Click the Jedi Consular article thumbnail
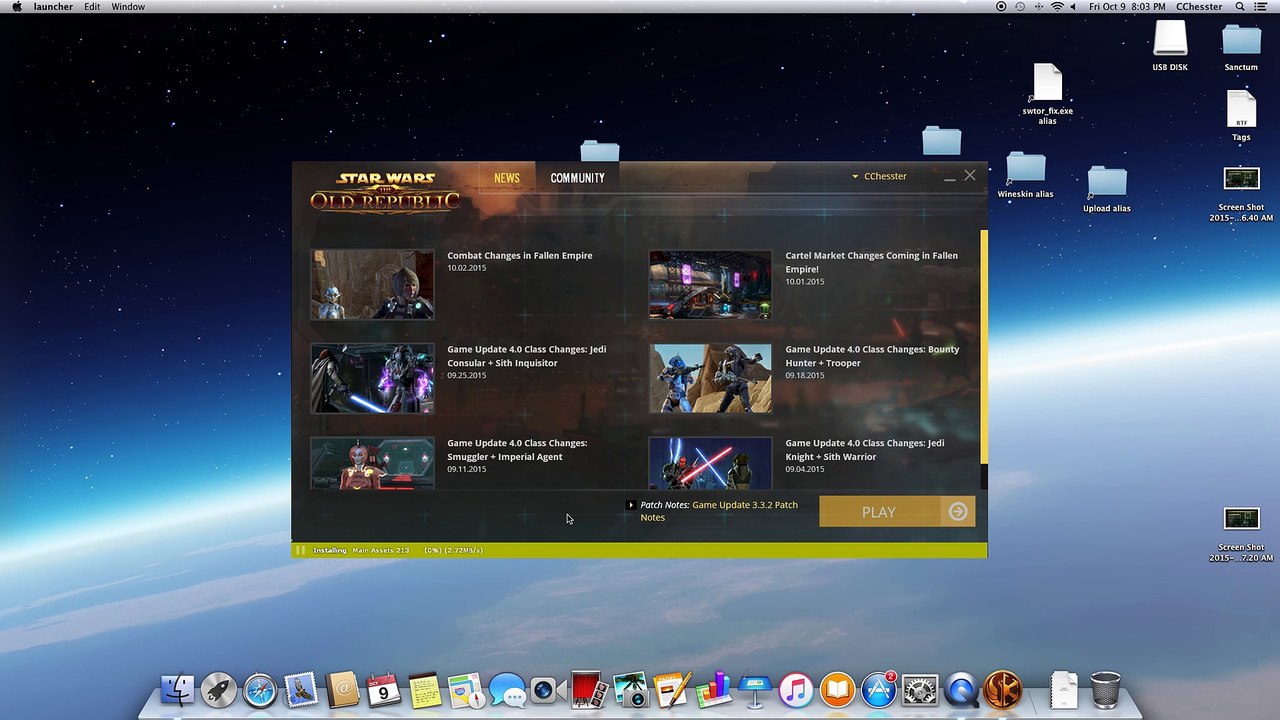 (372, 379)
